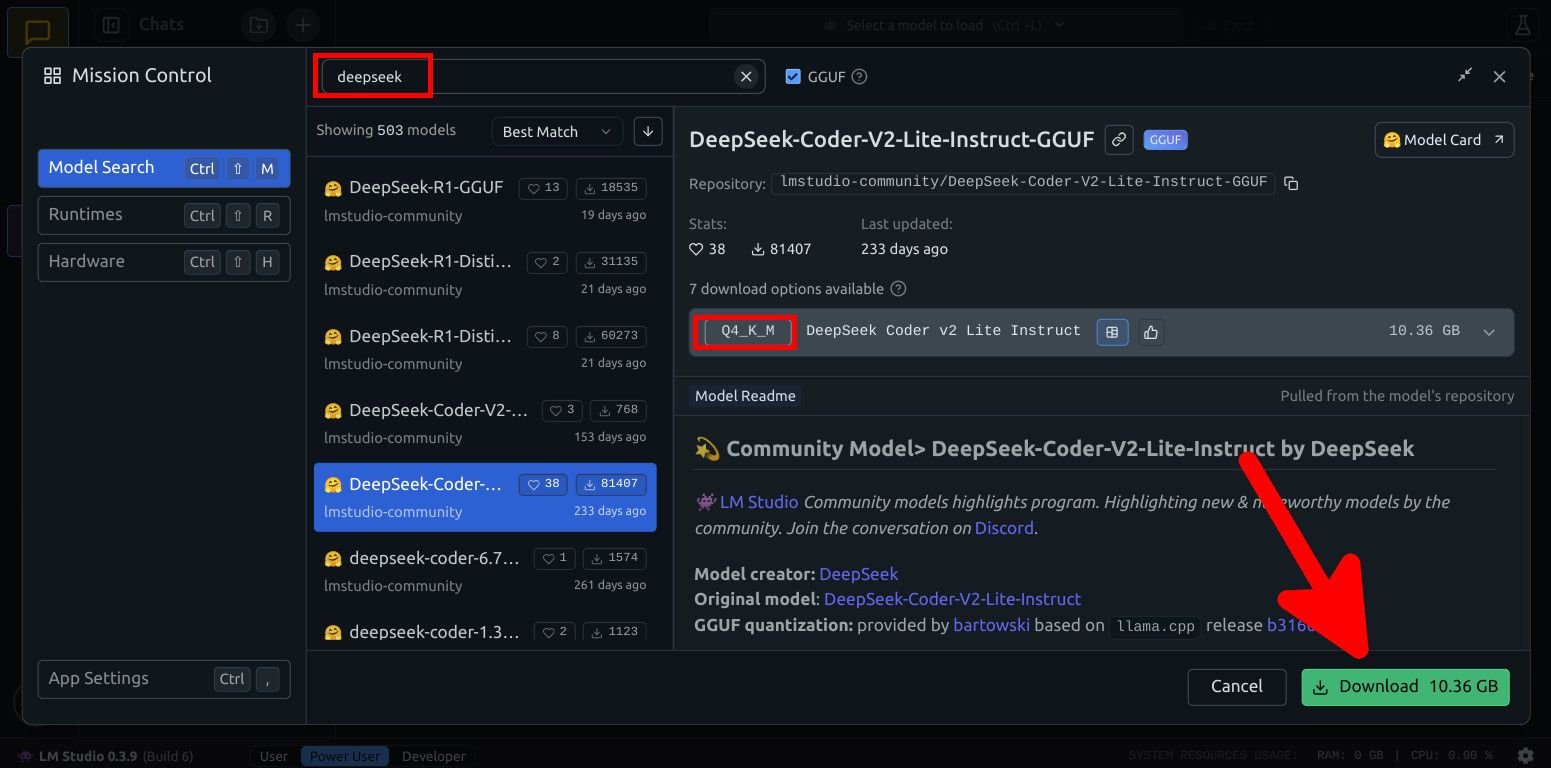Click the 18535 downloads badge on DeepSeek-R1-GGUF
Image resolution: width=1551 pixels, height=768 pixels.
(x=611, y=188)
